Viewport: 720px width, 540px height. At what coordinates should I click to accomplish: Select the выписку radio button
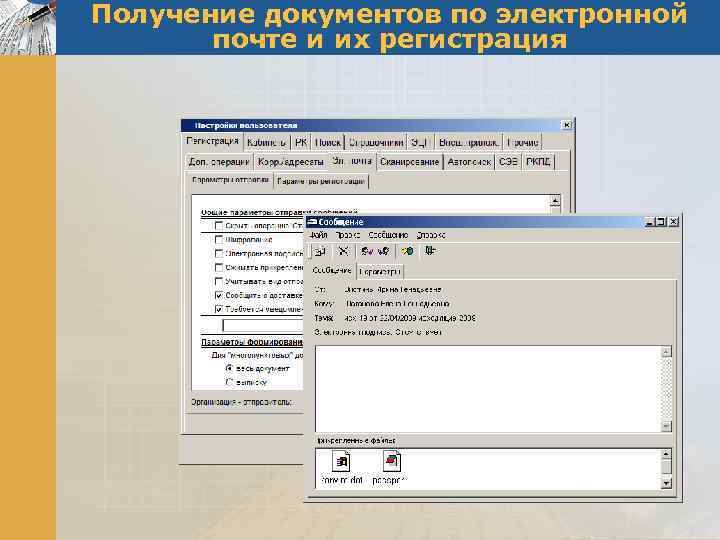230,382
